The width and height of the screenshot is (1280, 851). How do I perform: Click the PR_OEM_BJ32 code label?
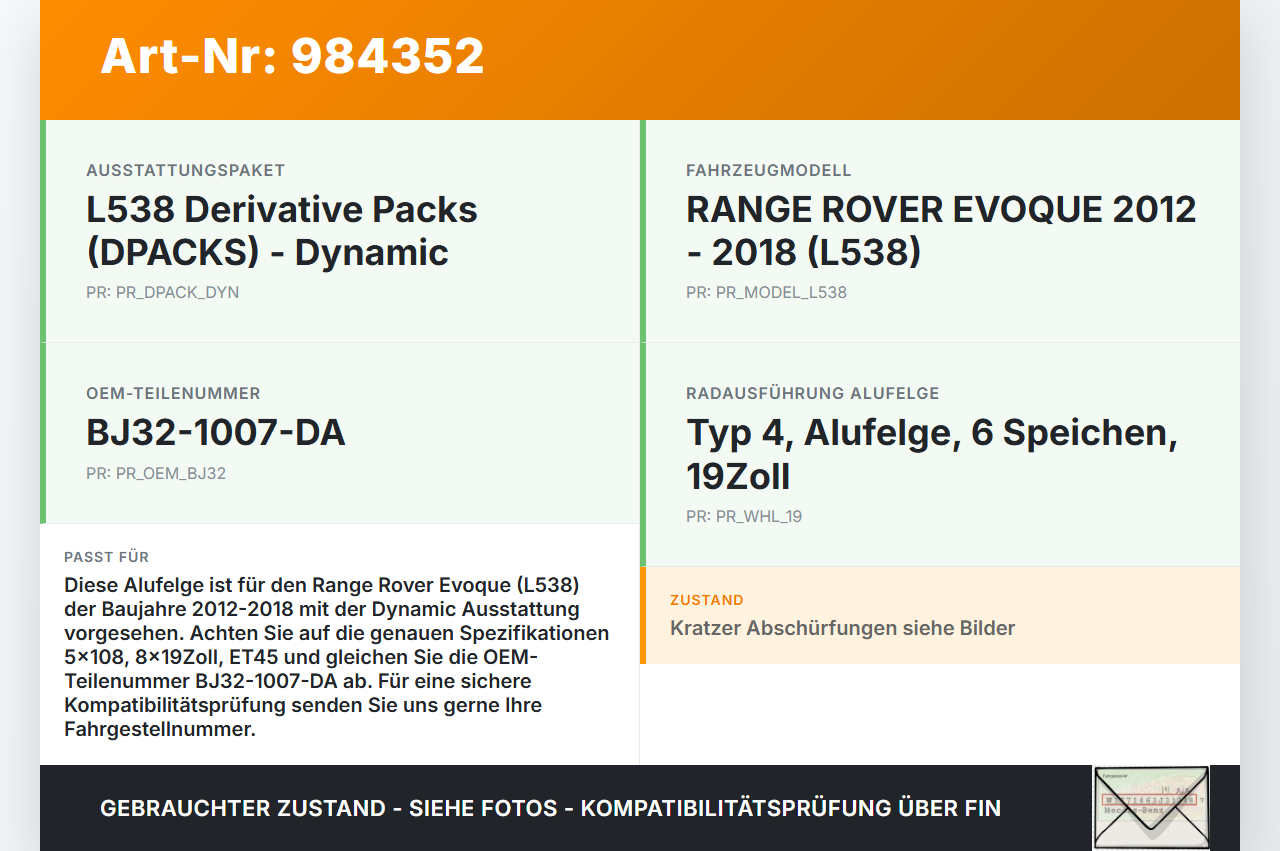click(x=156, y=474)
